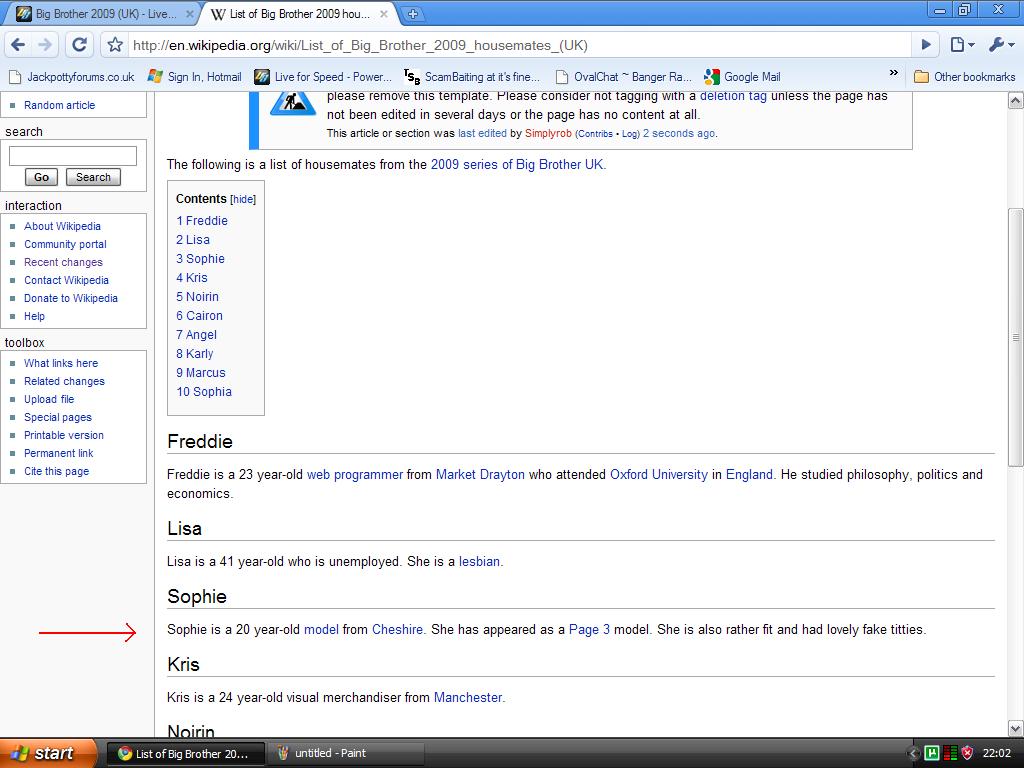Open Jackpottyforums.co.uk bookmark
Screen dimensions: 1024x768
click(x=72, y=77)
